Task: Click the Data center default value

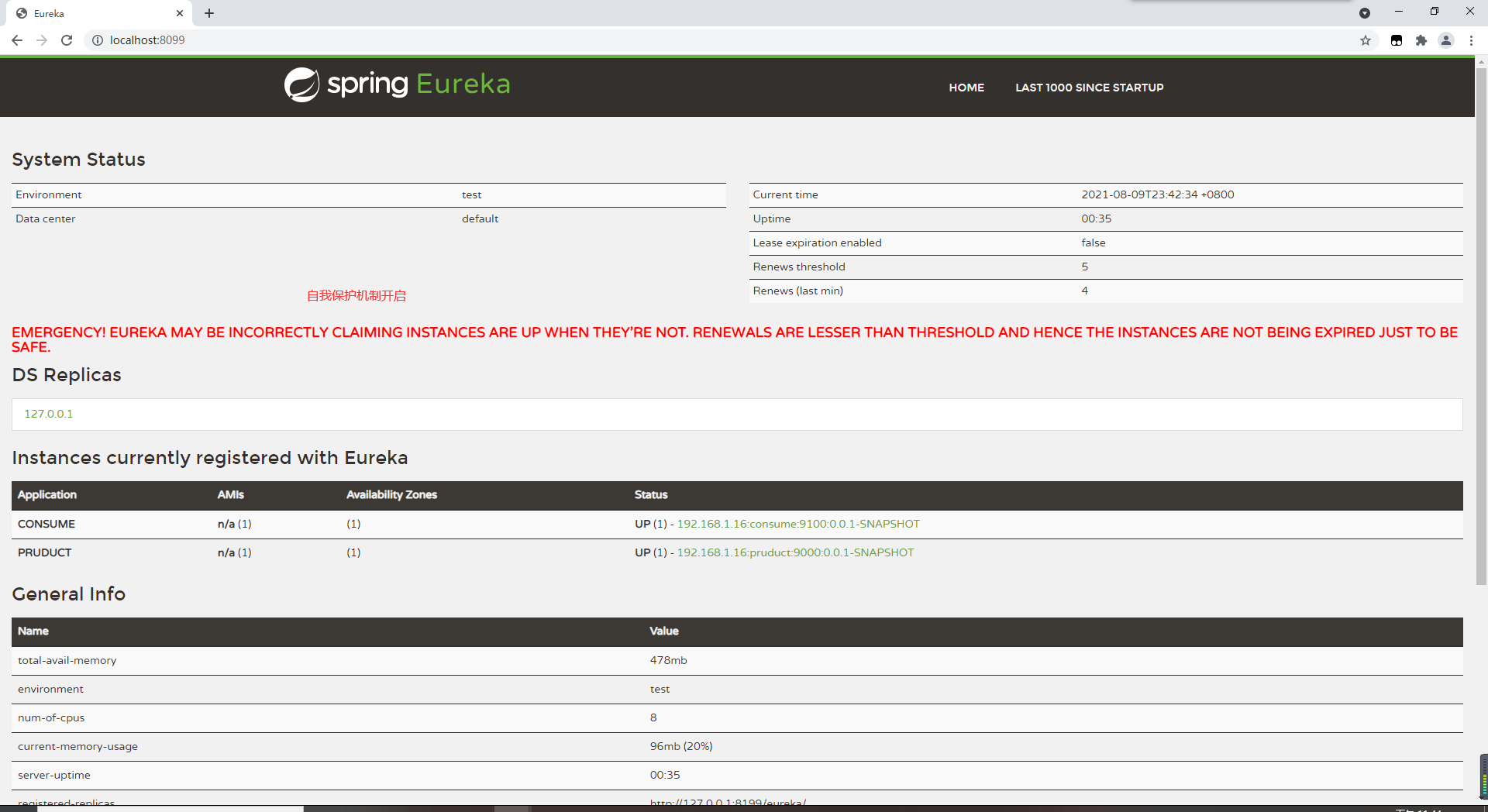Action: (480, 218)
